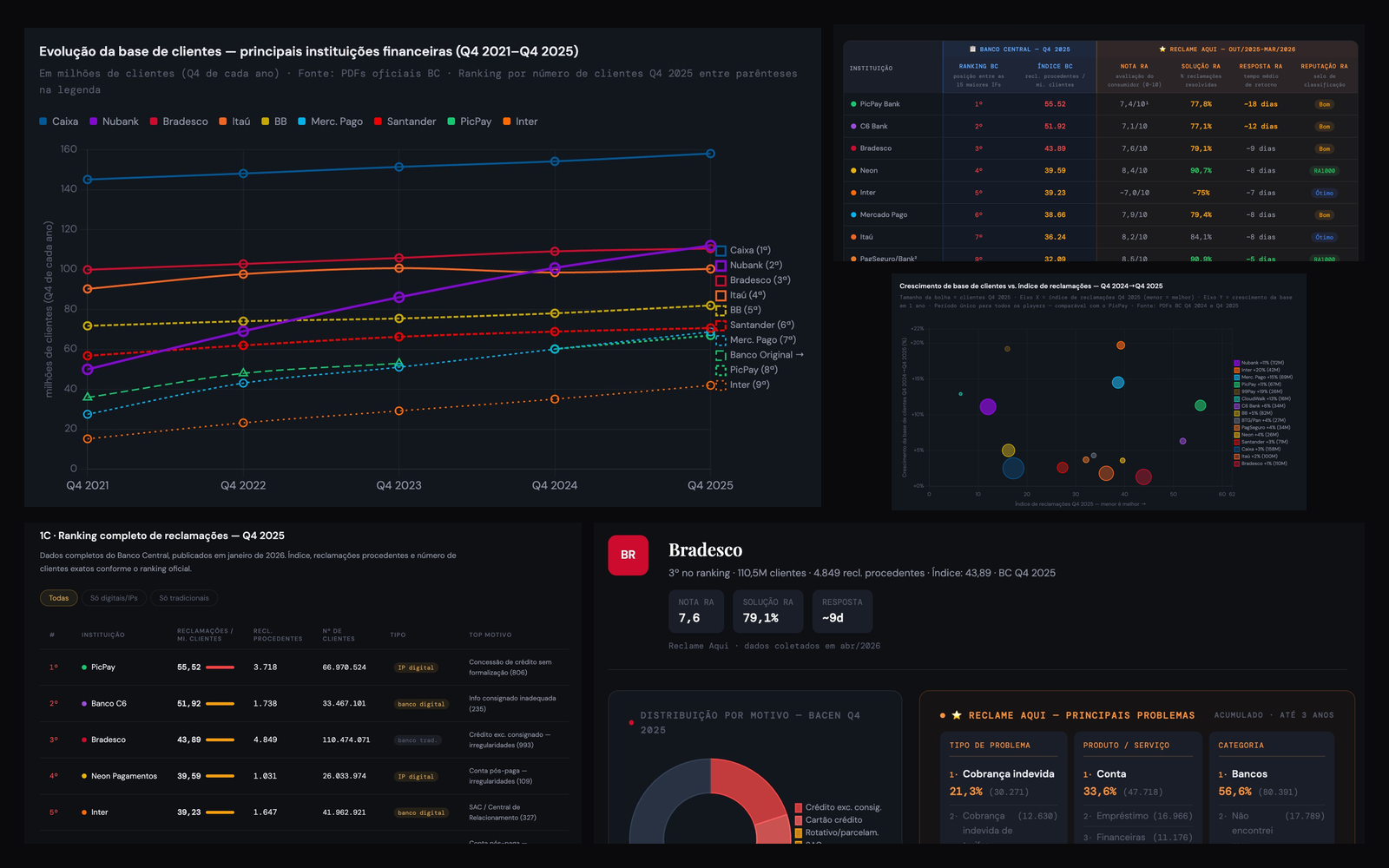Click the star icon in Principais Problemas heading
This screenshot has width=1389, height=868.
pyautogui.click(x=957, y=715)
